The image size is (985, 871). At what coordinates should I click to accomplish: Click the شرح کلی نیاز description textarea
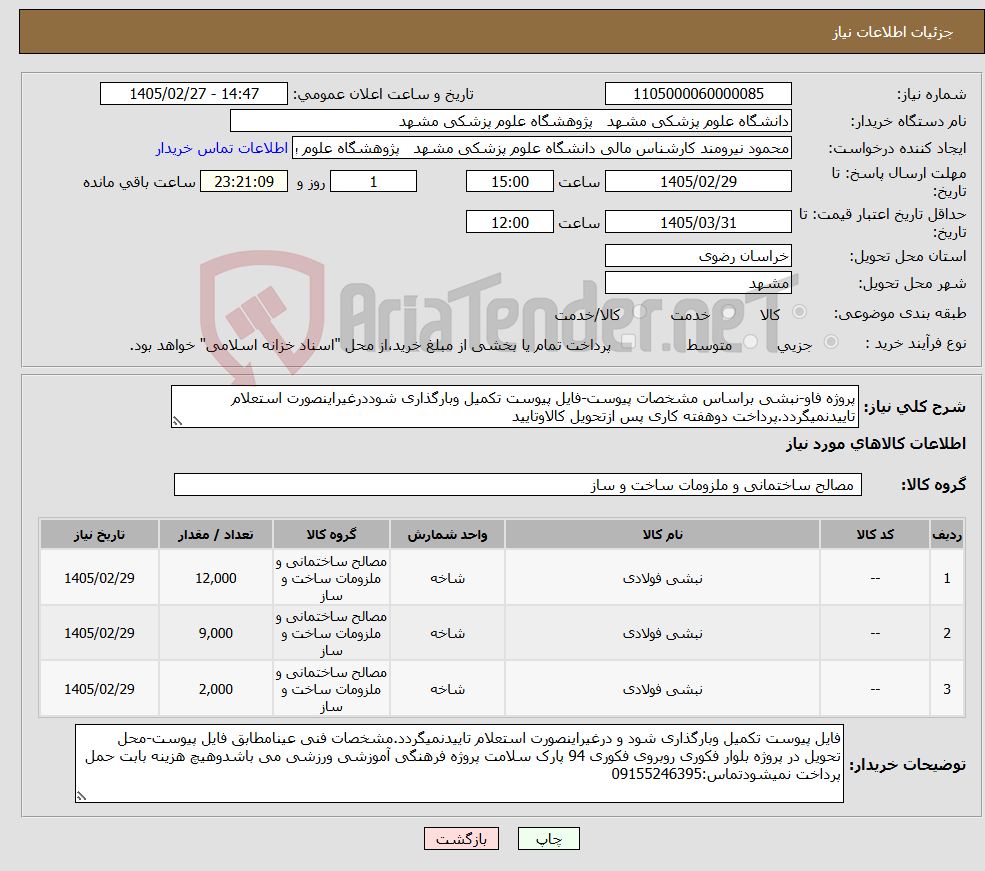click(514, 407)
